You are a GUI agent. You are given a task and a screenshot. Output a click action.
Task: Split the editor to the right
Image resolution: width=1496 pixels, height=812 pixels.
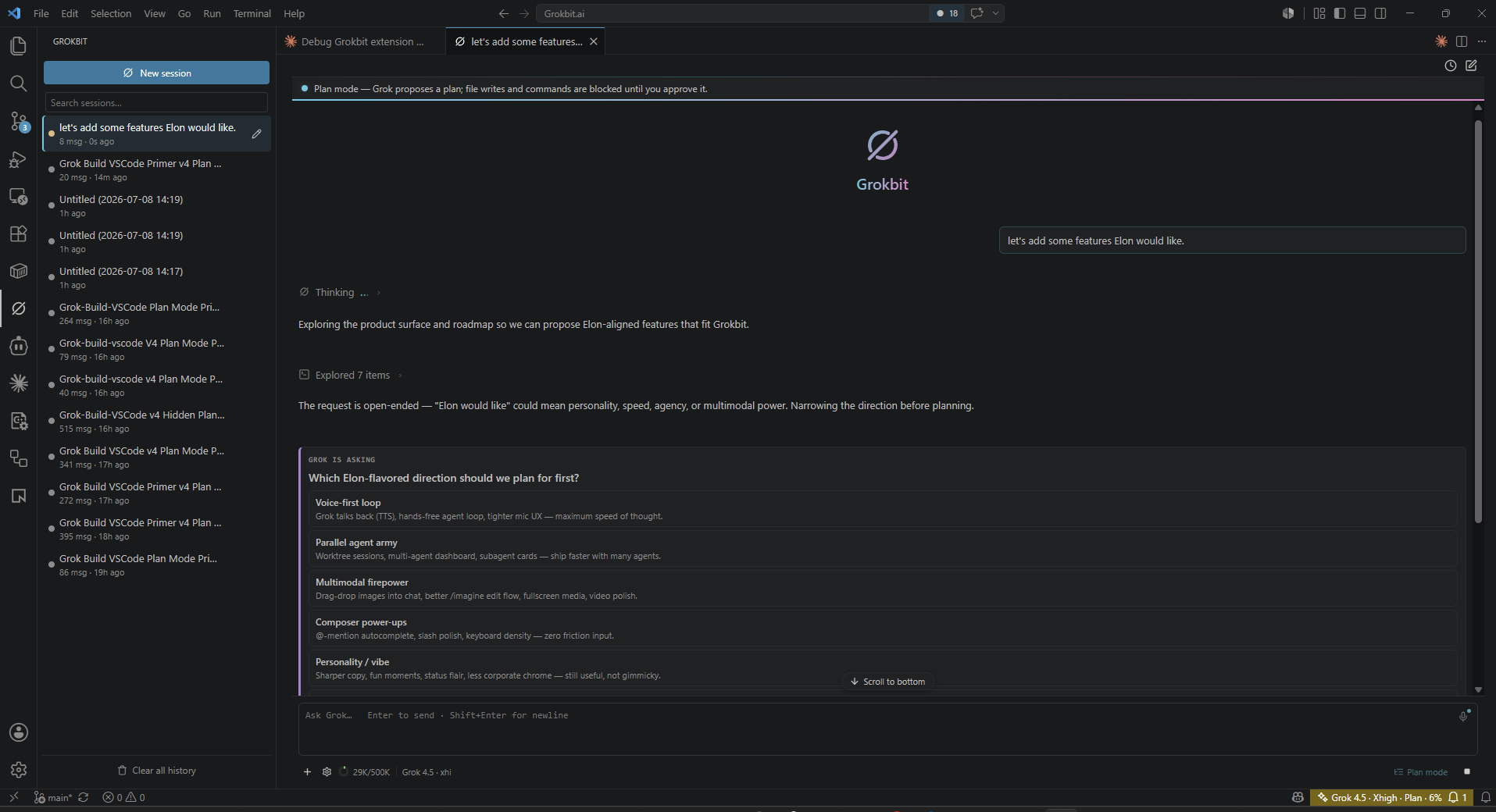(1462, 41)
